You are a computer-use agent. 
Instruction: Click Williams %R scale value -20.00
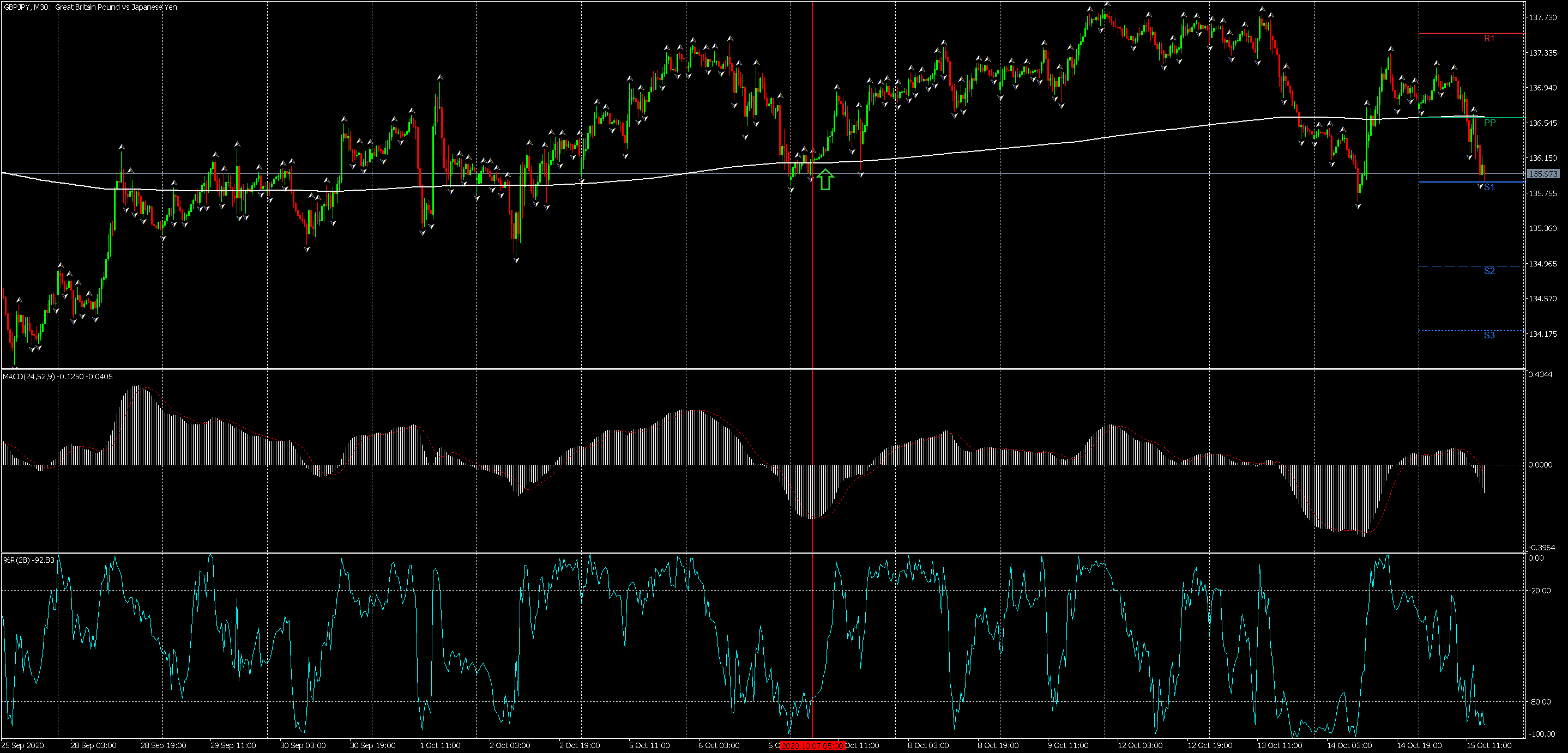(1541, 591)
